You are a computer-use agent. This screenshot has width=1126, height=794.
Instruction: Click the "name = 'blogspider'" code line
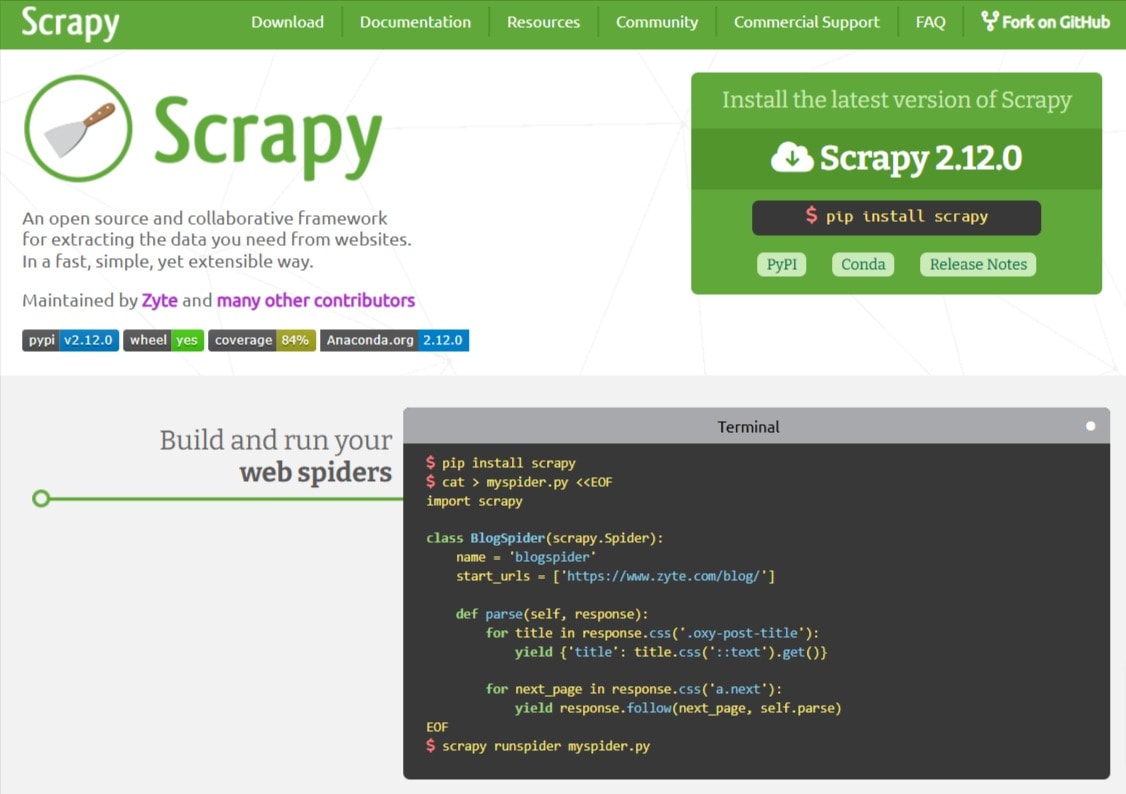pos(526,557)
